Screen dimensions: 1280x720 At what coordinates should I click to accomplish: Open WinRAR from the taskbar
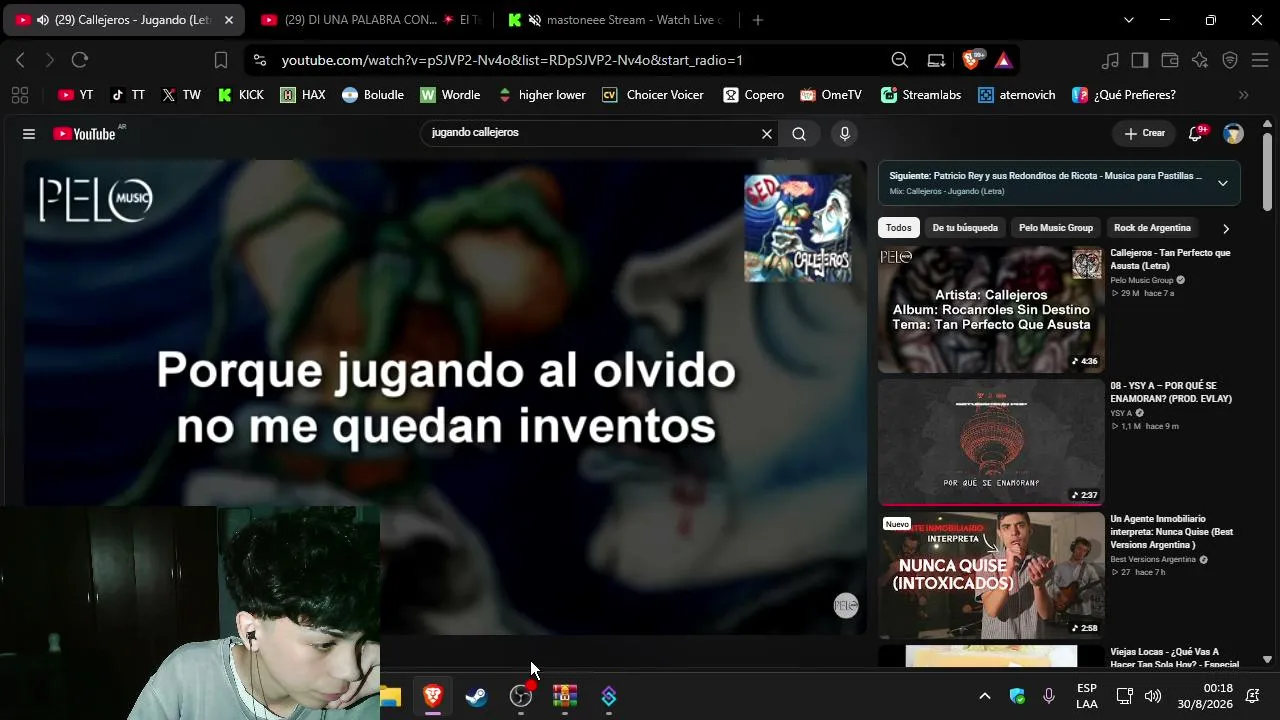(x=565, y=696)
